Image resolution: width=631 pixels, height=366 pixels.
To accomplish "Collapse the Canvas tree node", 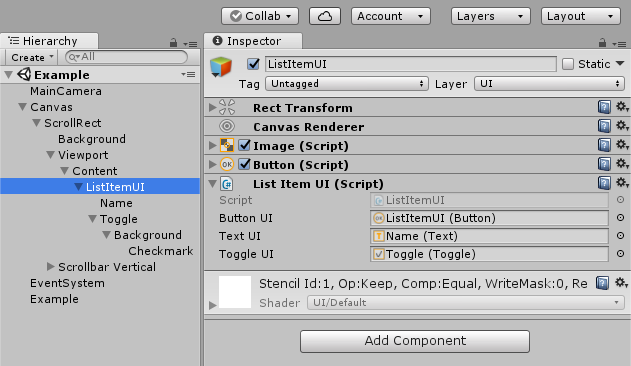I will coord(23,107).
